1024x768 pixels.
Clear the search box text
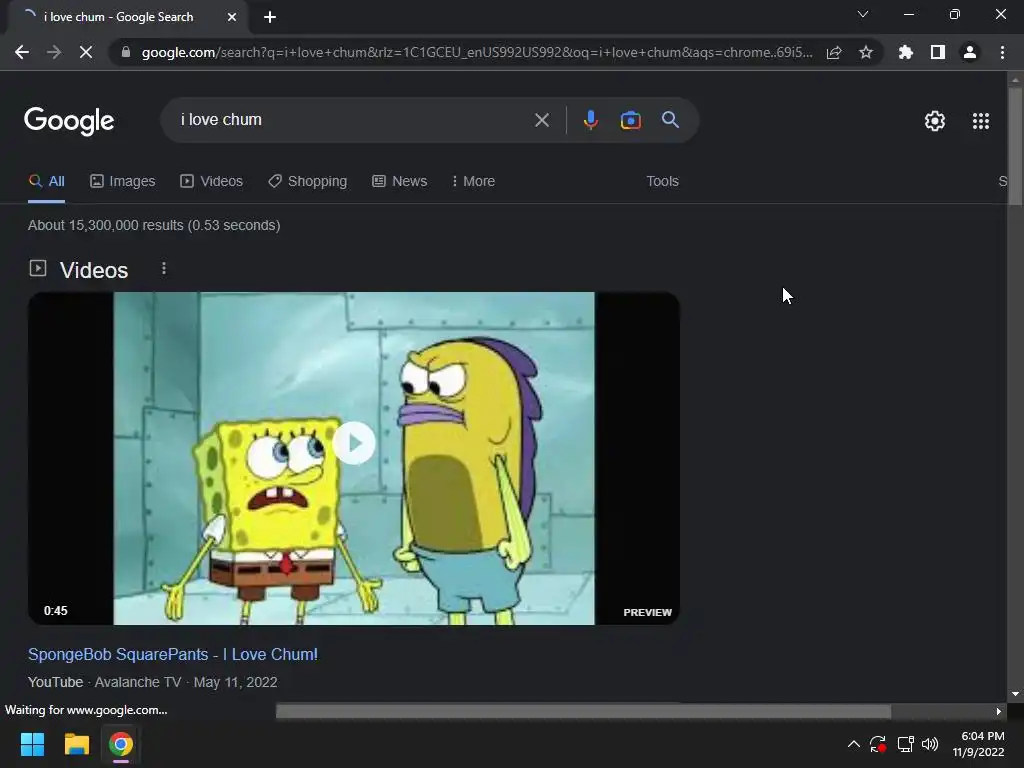tap(541, 120)
